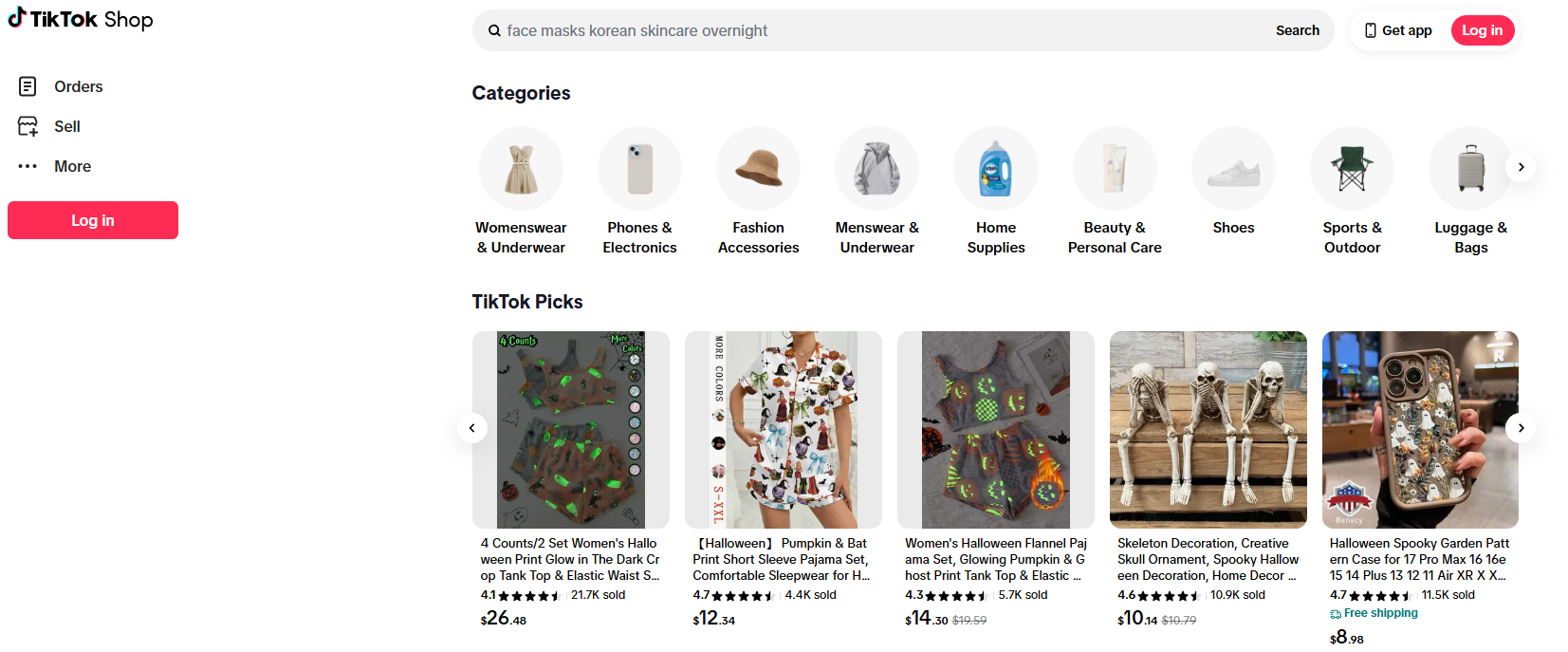The width and height of the screenshot is (1568, 652).
Task: Click the red Log in button top right
Action: point(1482,29)
